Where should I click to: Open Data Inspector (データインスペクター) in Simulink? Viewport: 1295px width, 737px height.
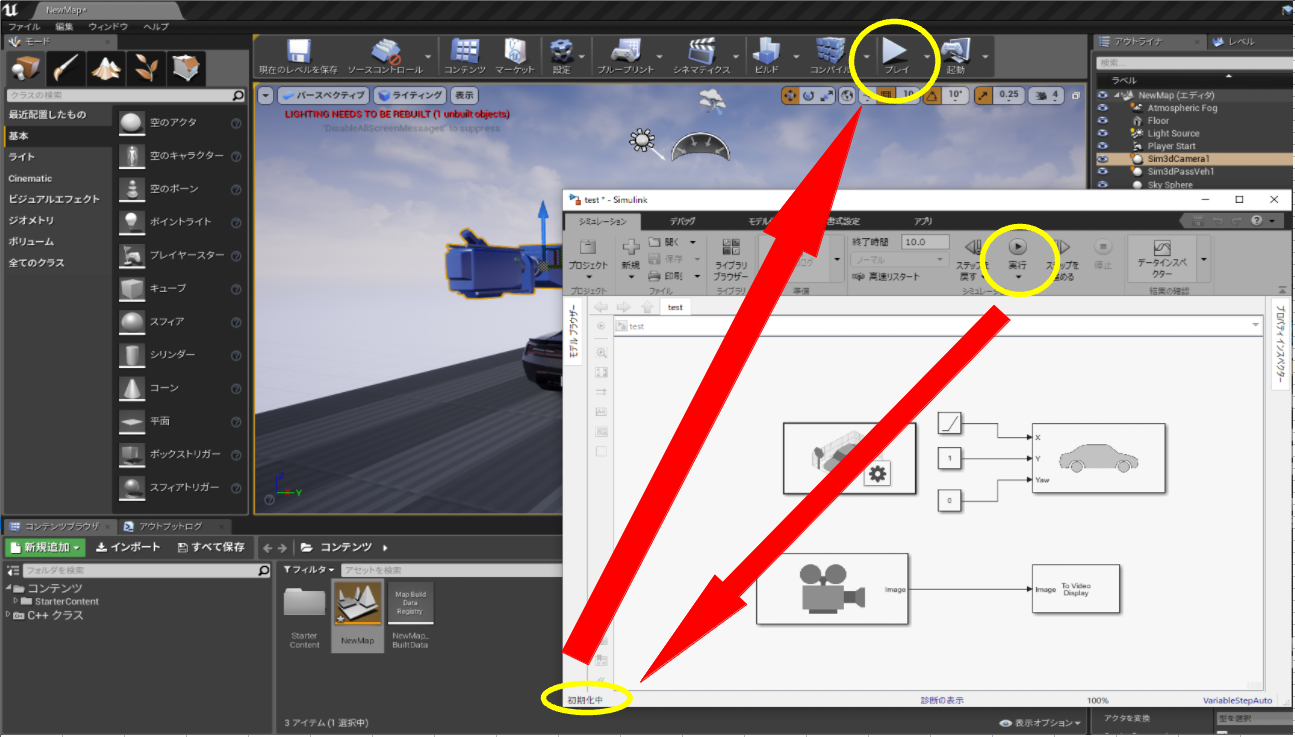point(1161,259)
